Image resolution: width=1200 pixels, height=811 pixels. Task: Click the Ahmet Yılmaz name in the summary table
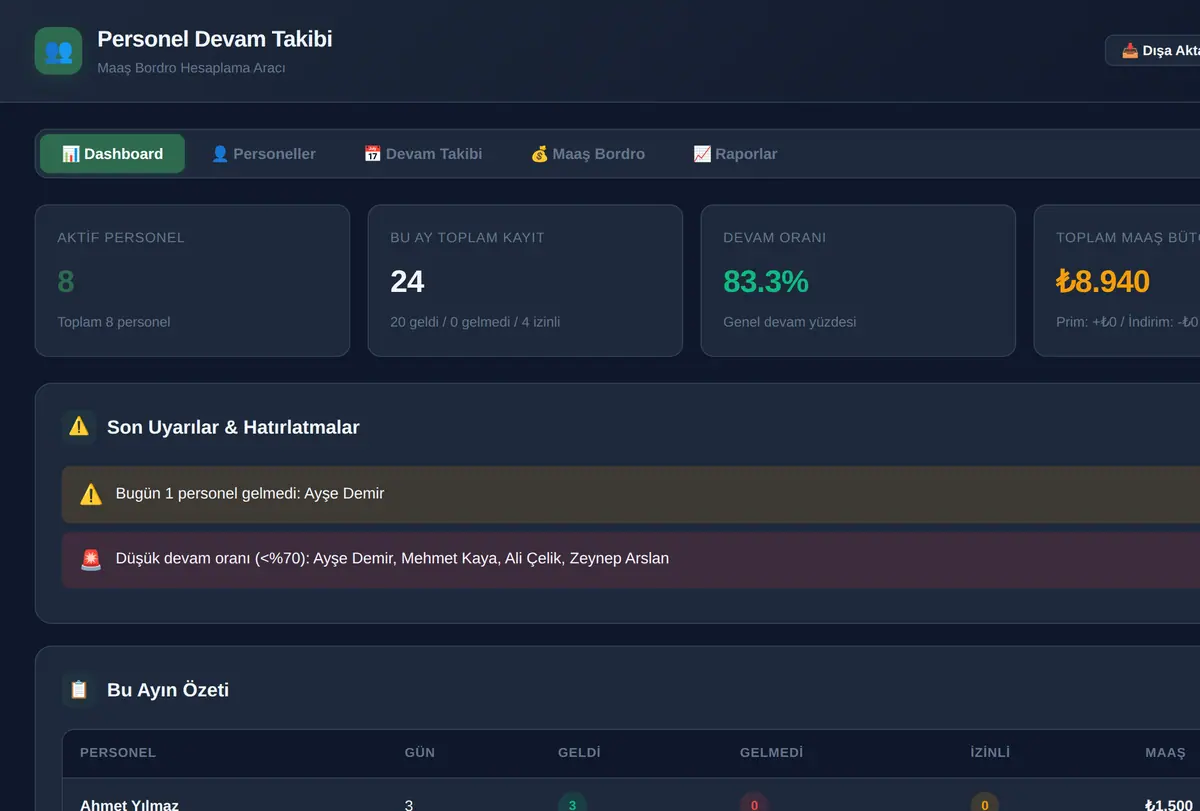129,805
